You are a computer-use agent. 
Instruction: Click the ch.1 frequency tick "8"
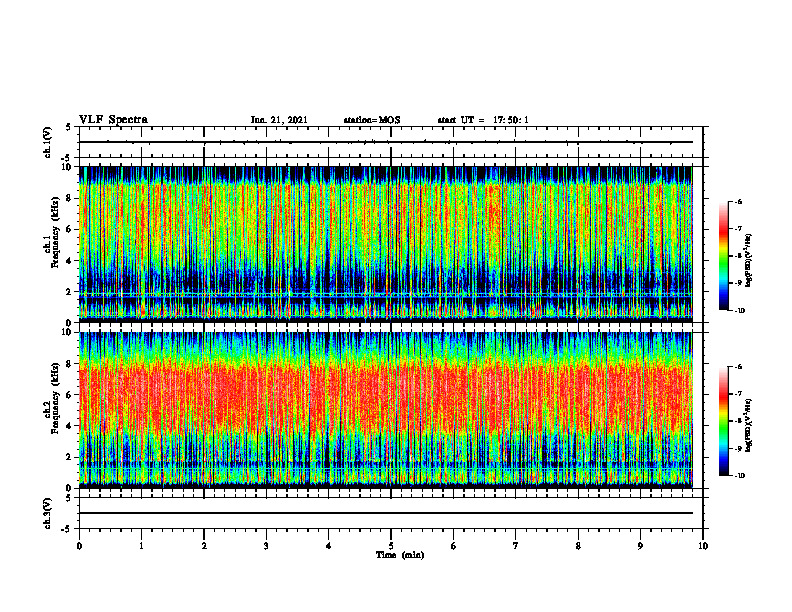pyautogui.click(x=70, y=198)
